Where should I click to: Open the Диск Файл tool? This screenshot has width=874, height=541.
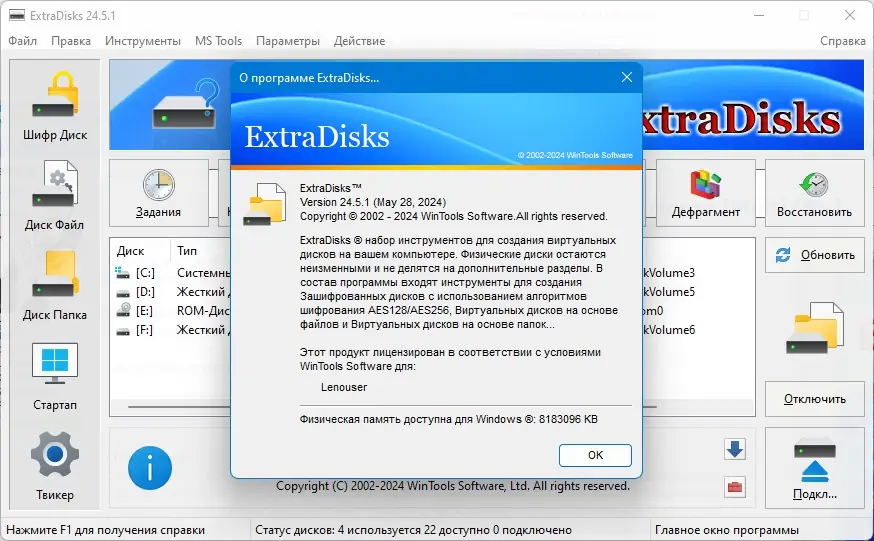(x=55, y=196)
